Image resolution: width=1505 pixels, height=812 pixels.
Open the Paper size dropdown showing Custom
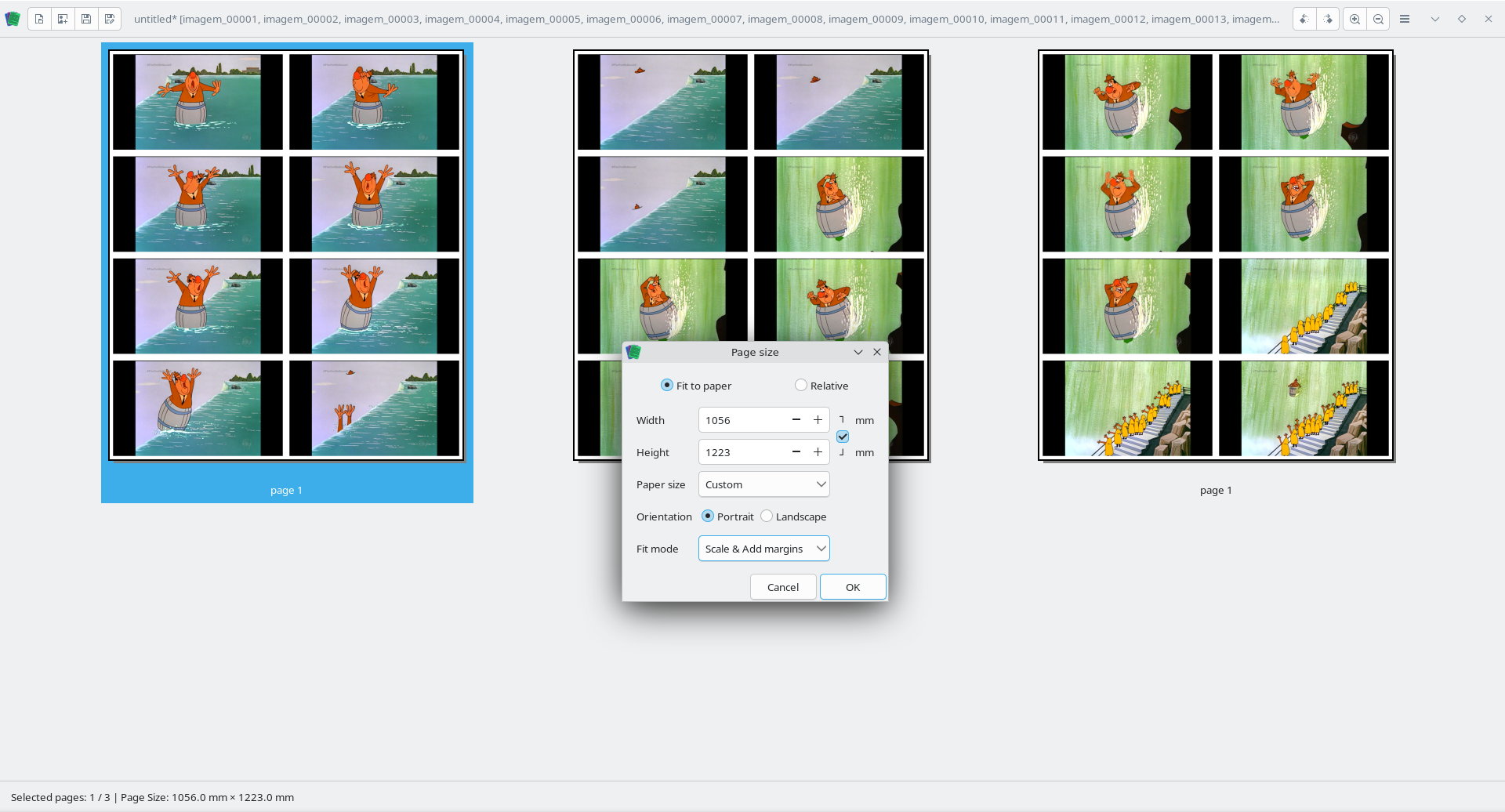pyautogui.click(x=763, y=484)
